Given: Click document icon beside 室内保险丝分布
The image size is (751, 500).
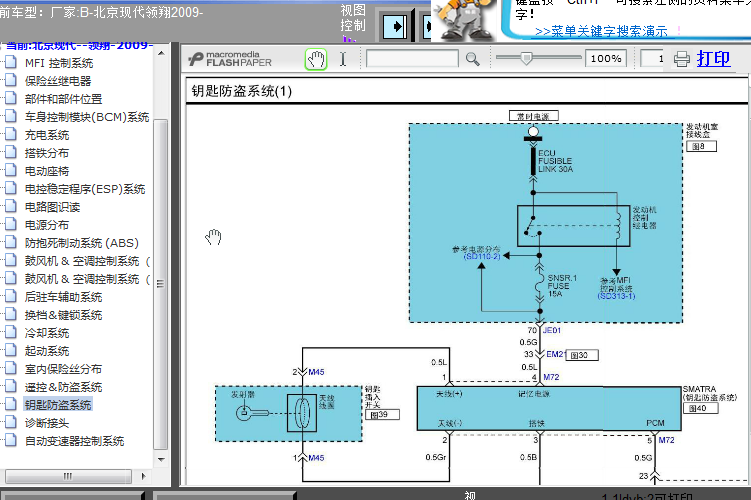Looking at the screenshot, I should (11, 369).
